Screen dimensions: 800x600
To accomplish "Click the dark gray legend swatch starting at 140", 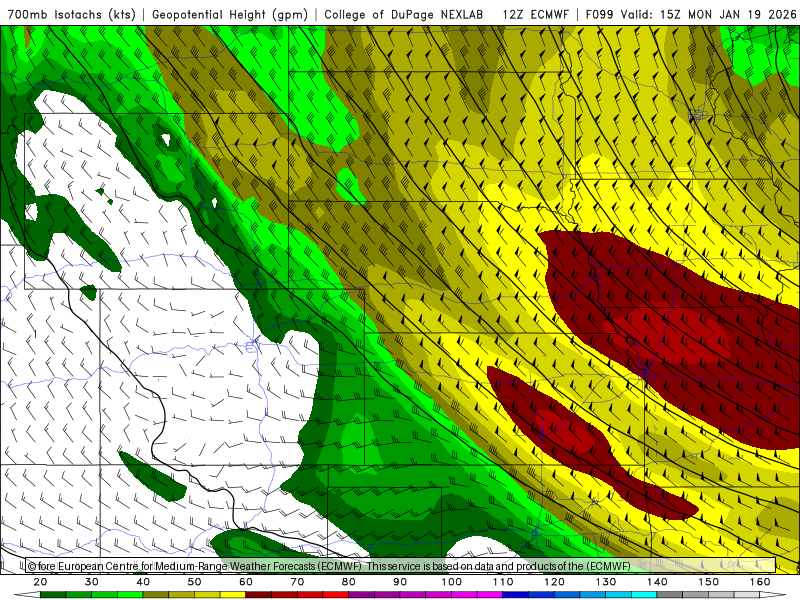I will [669, 595].
